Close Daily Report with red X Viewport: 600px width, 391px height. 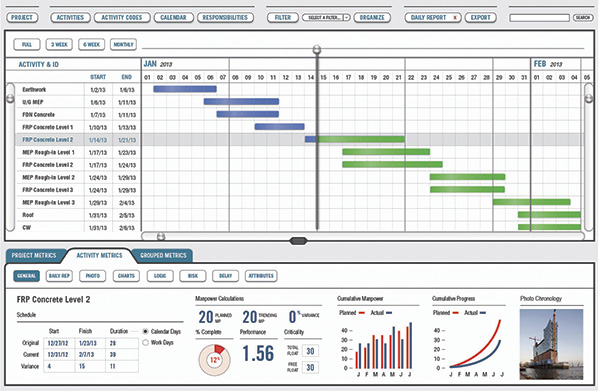tap(455, 18)
